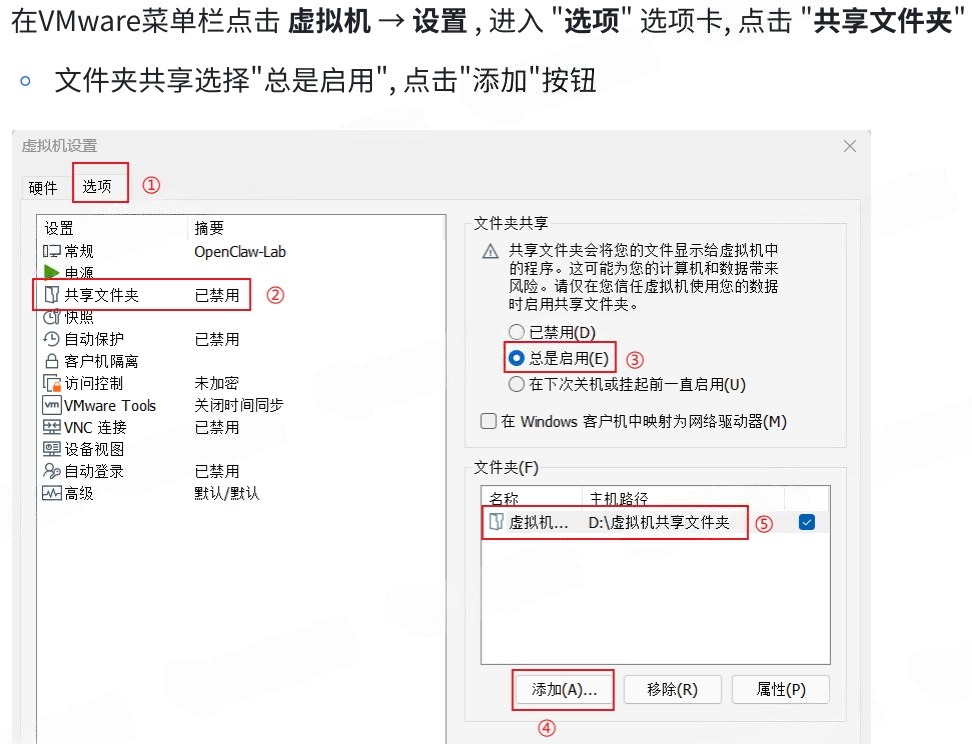
Task: Click the 摘要 column header
Action: tap(316, 228)
